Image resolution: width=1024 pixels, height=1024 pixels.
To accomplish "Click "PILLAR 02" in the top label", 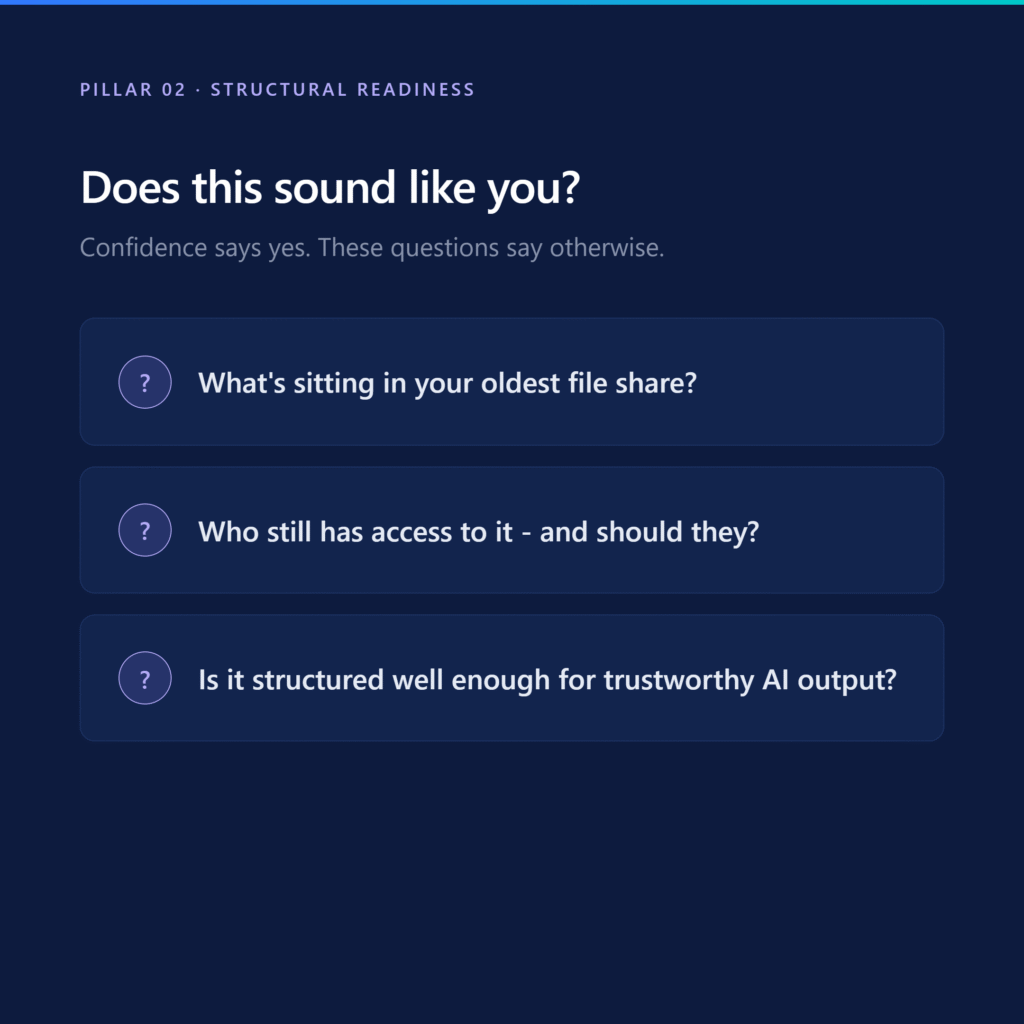I will [x=133, y=89].
